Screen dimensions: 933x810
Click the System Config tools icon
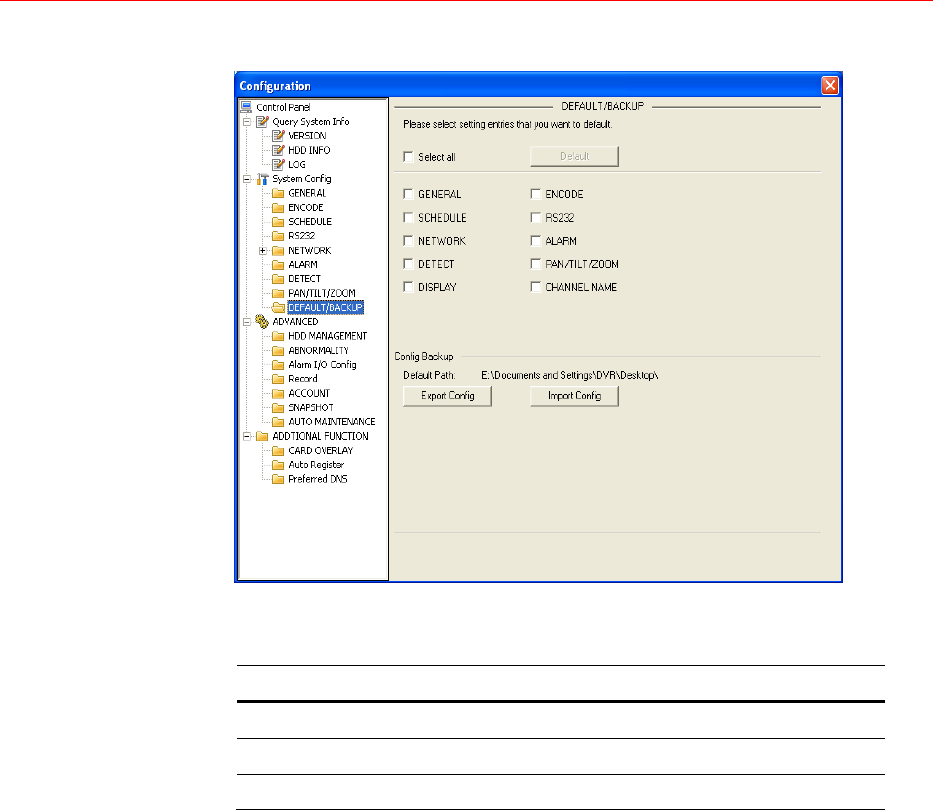point(262,179)
